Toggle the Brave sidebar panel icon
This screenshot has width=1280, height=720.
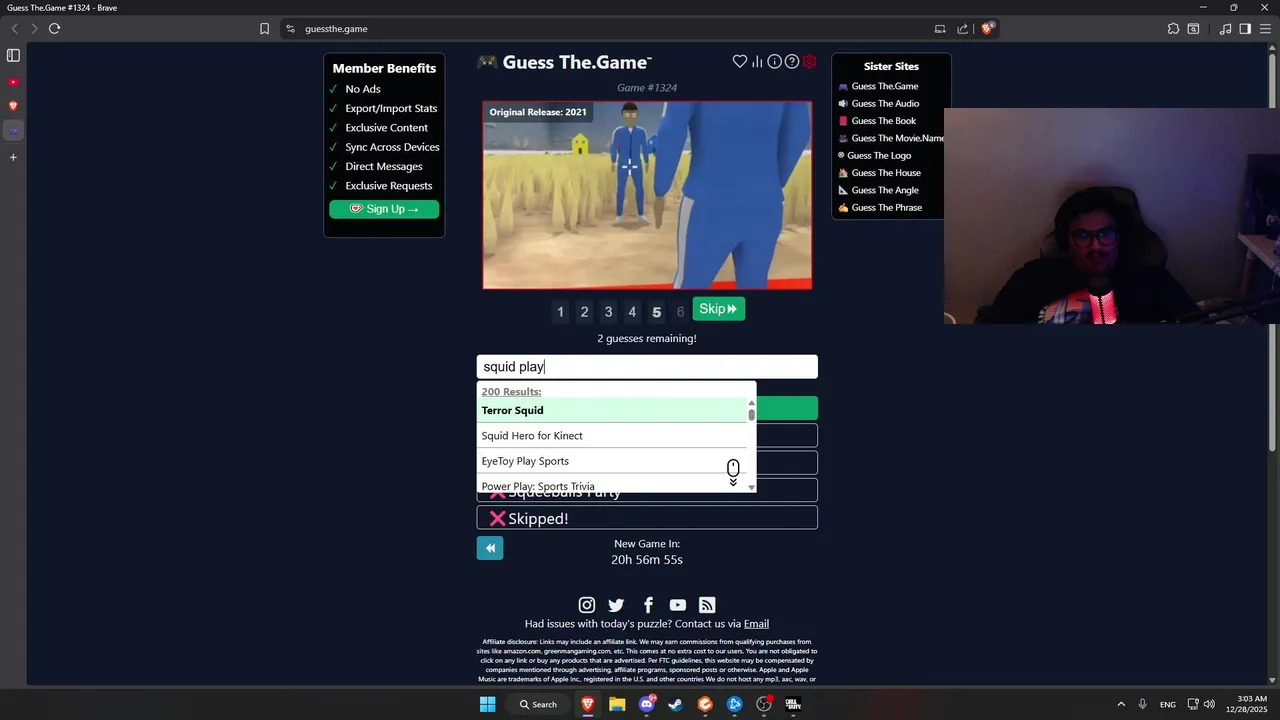click(x=1245, y=29)
